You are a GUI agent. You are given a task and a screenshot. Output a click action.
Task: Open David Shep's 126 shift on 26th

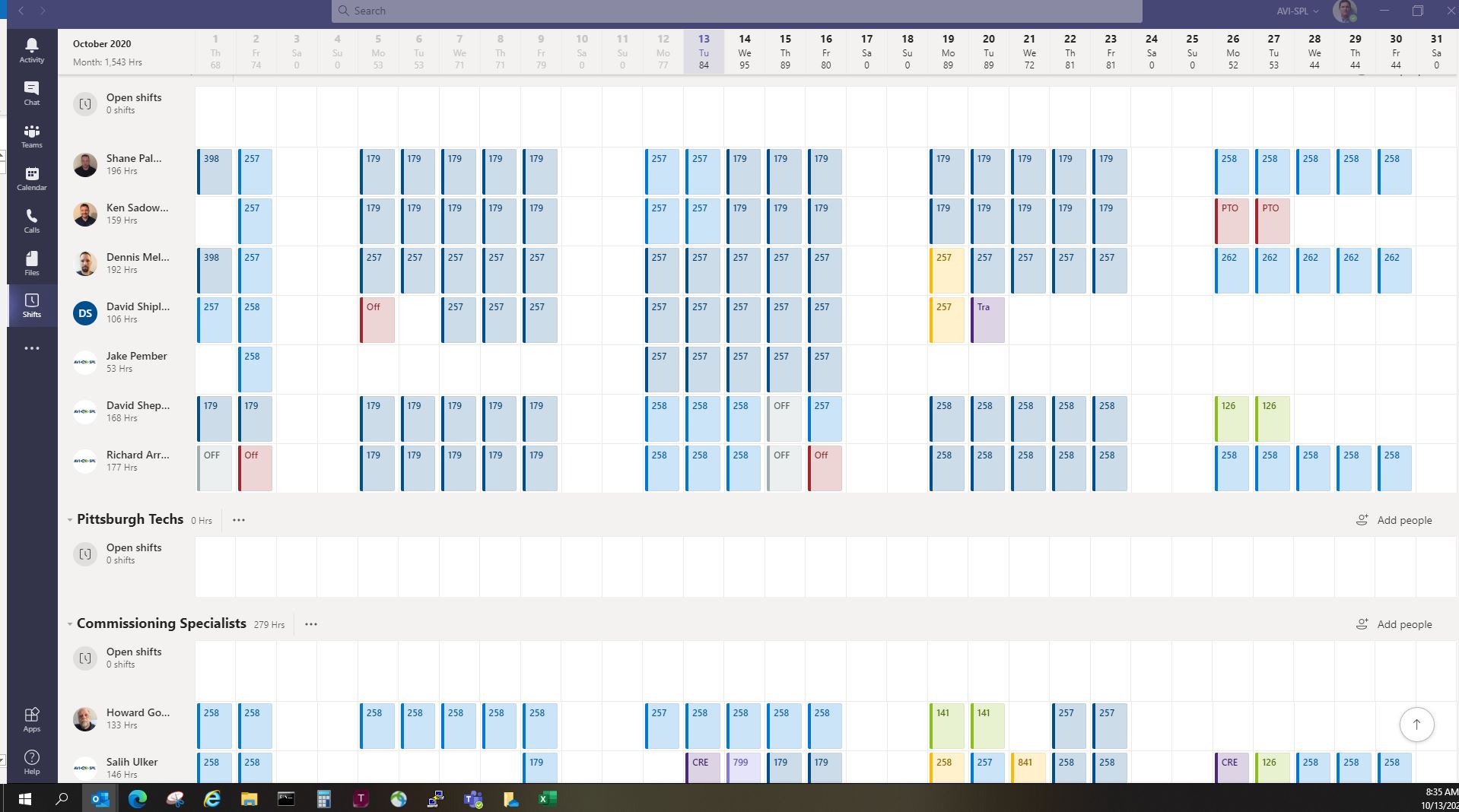[x=1232, y=419]
